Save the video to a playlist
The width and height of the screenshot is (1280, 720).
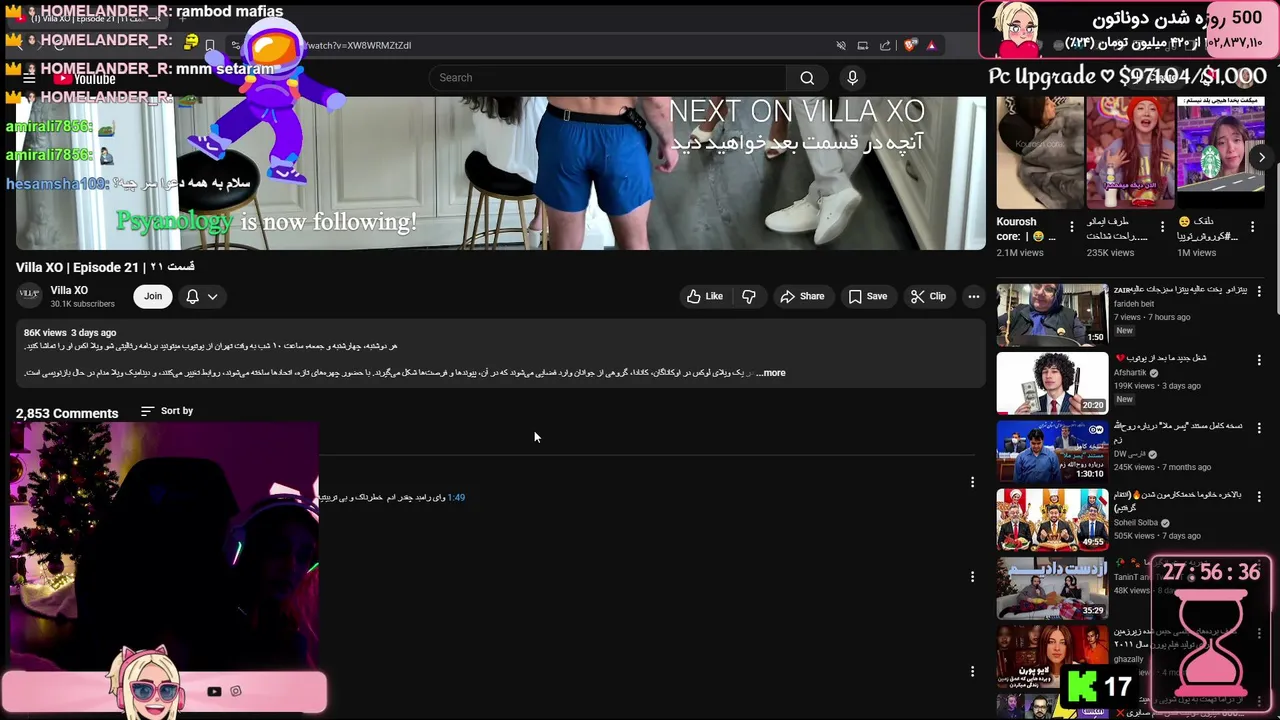(868, 296)
